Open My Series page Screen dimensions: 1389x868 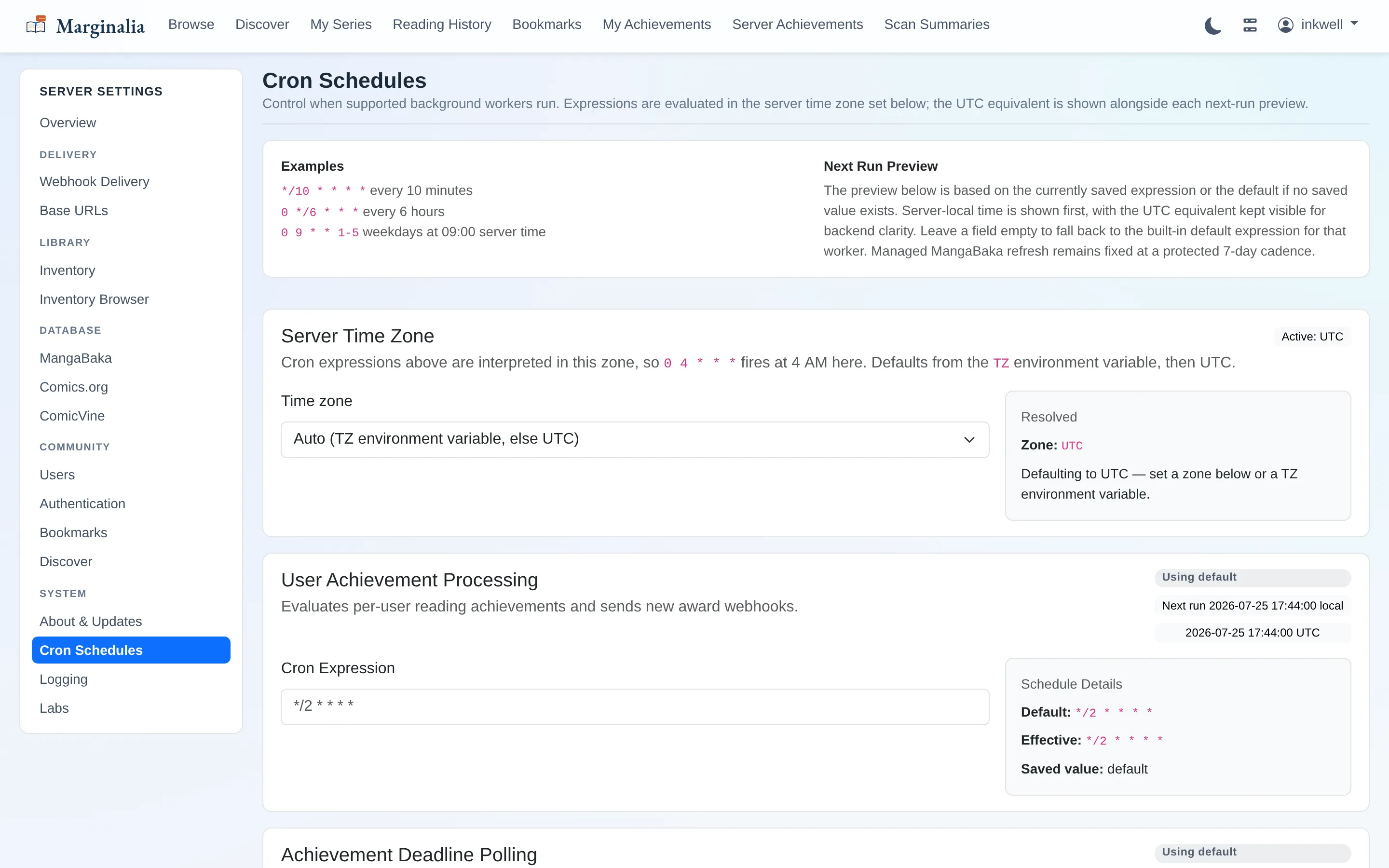click(x=341, y=25)
